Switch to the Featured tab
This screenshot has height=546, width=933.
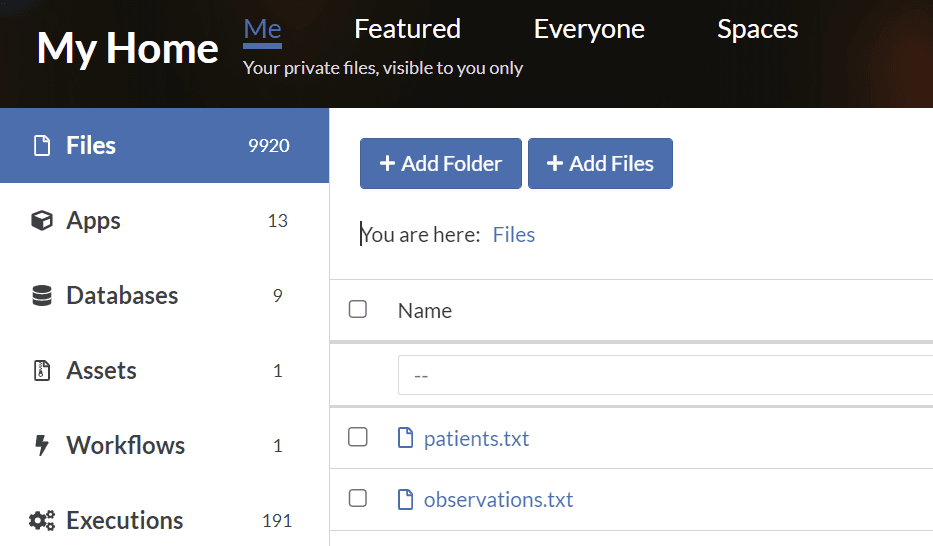coord(407,29)
